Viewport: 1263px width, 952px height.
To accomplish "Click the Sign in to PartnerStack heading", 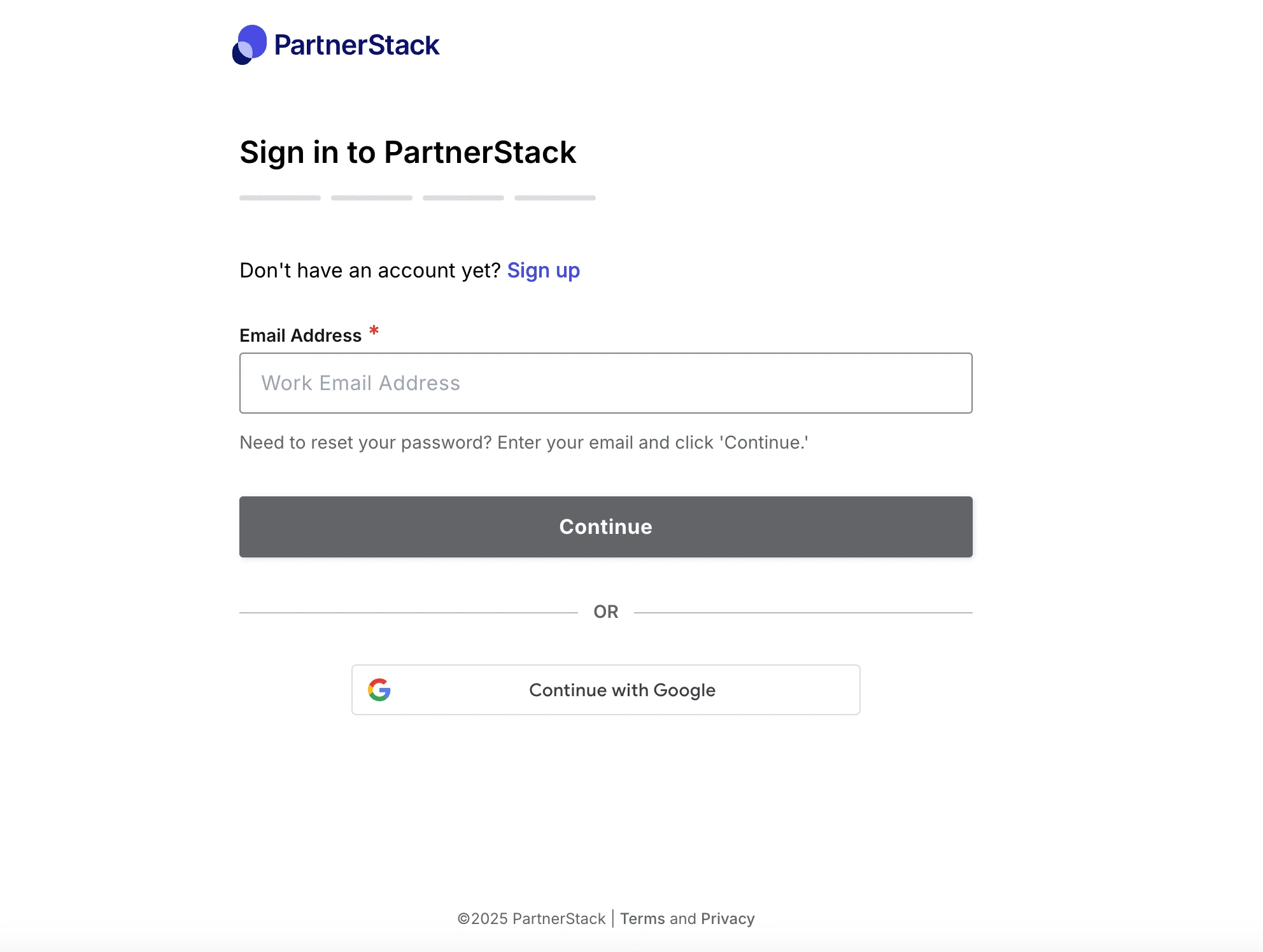I will pos(407,153).
